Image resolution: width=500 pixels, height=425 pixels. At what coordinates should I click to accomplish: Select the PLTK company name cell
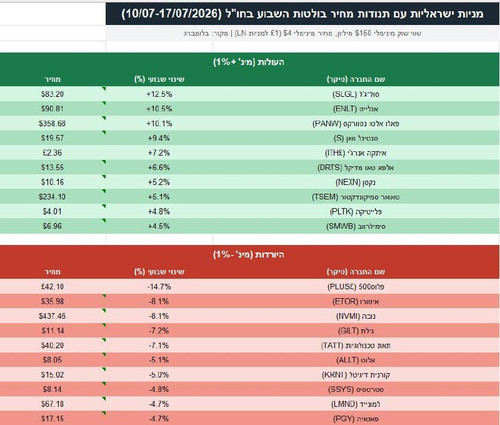[x=356, y=211]
